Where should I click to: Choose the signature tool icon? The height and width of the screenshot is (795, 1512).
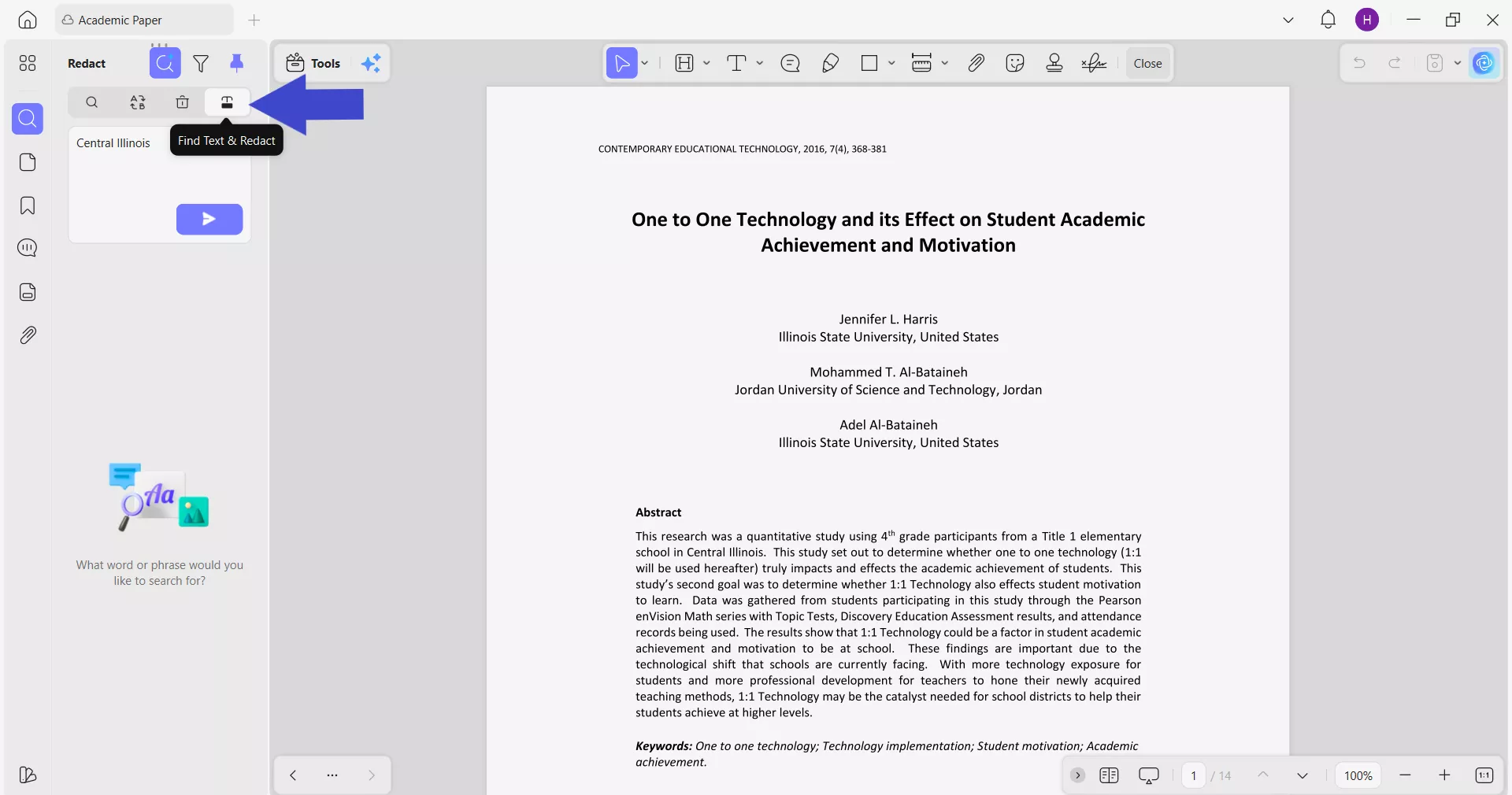1094,63
